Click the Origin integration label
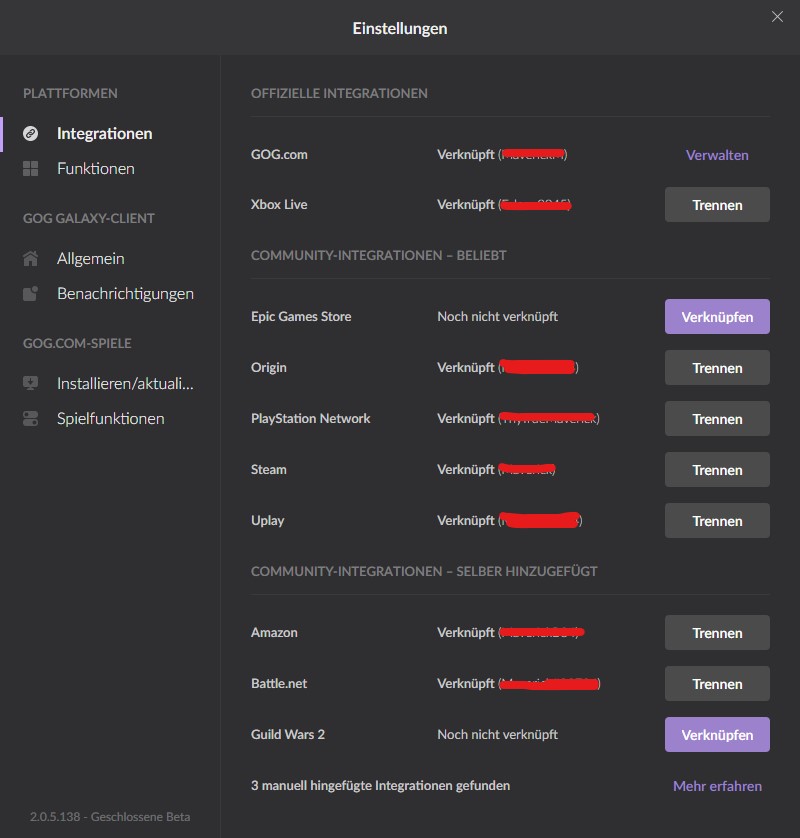Image resolution: width=800 pixels, height=838 pixels. point(268,368)
